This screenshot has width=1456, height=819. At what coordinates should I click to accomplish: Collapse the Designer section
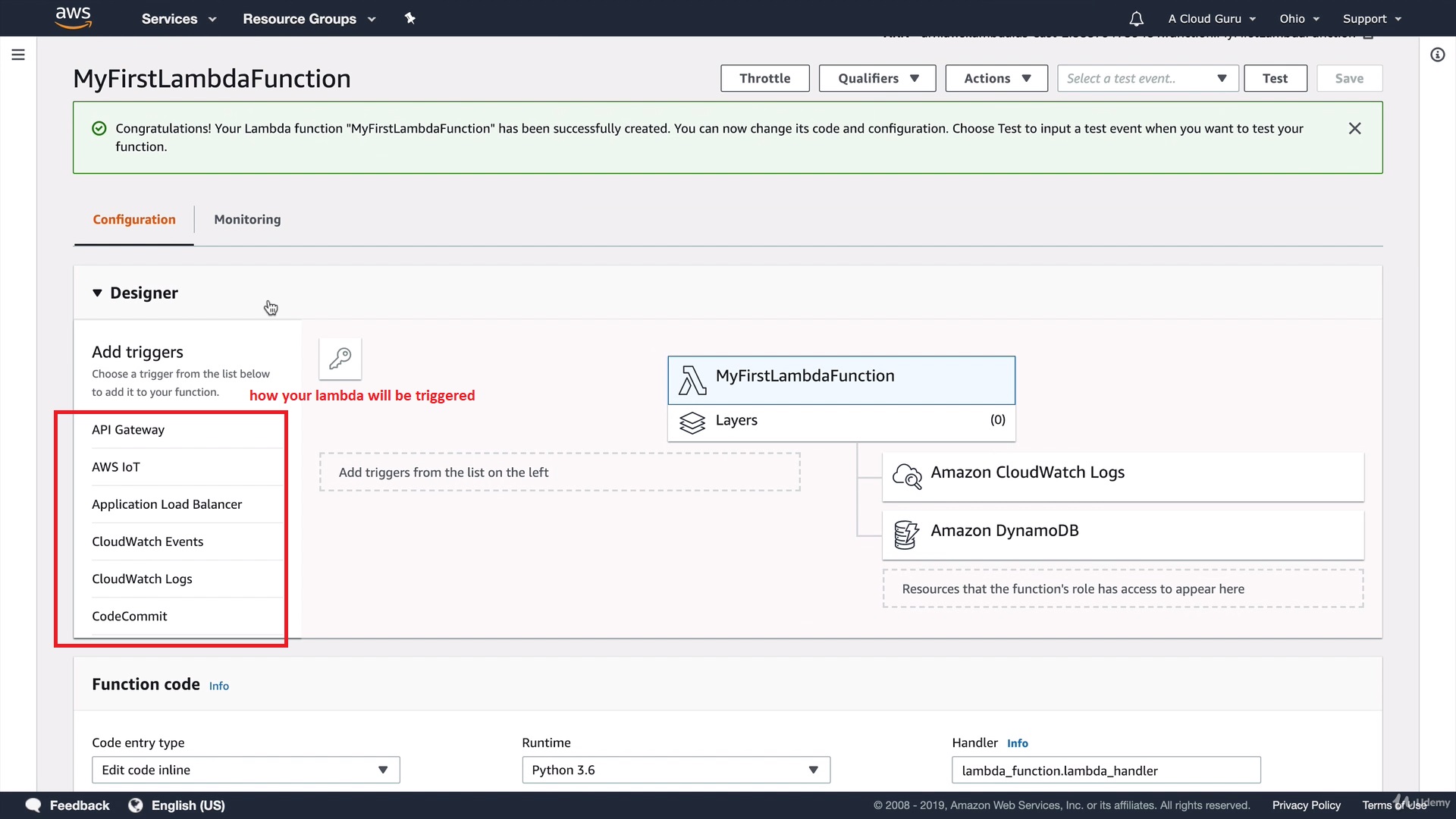click(x=97, y=293)
